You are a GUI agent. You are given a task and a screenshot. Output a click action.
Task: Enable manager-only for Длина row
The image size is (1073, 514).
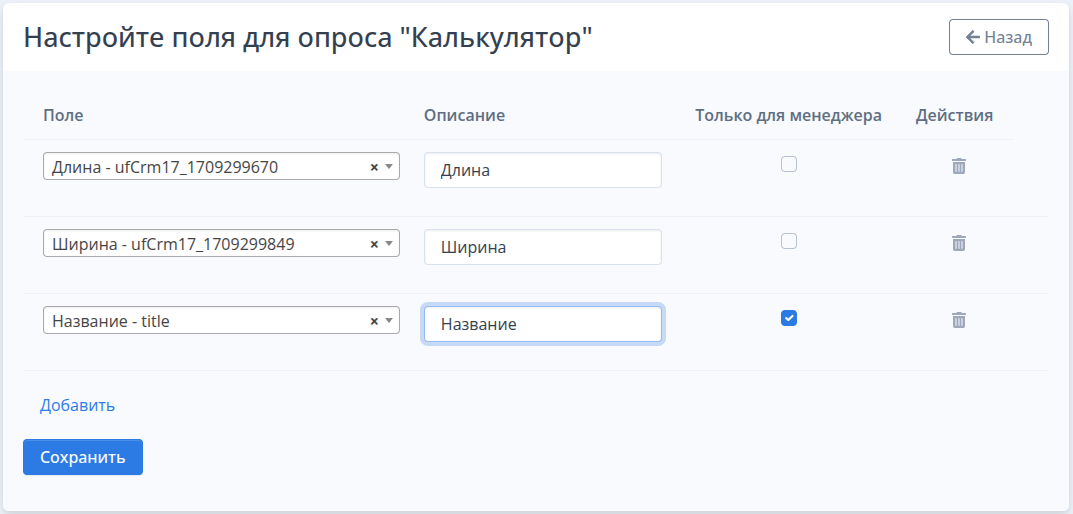tap(789, 164)
